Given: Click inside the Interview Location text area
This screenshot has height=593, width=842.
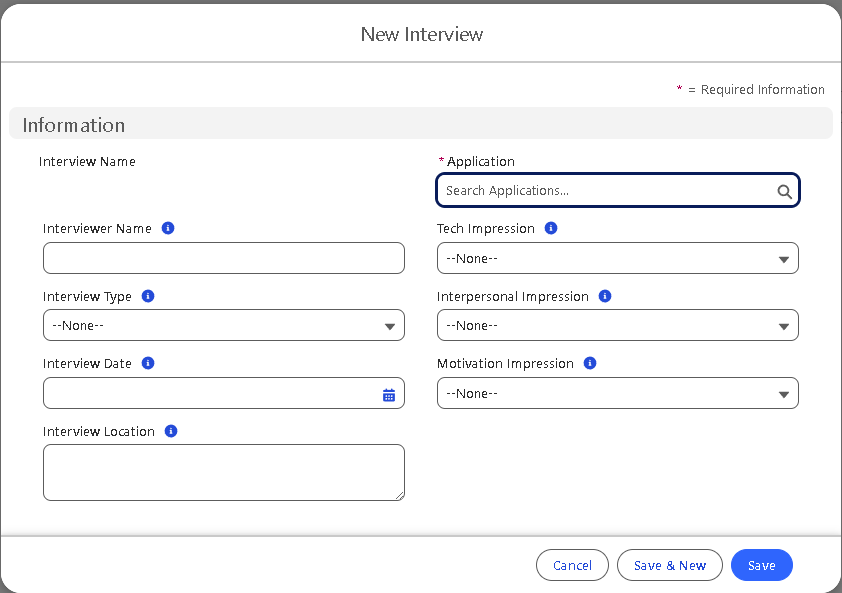Looking at the screenshot, I should click(x=223, y=472).
